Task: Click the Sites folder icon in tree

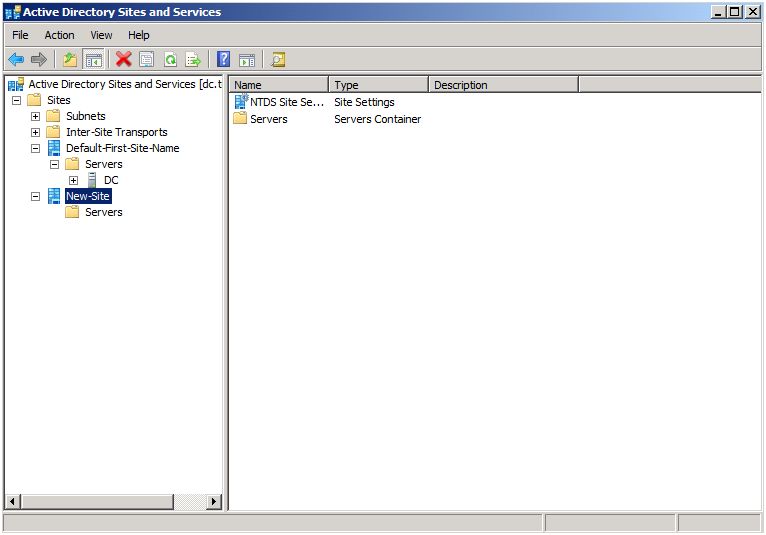Action: click(34, 100)
